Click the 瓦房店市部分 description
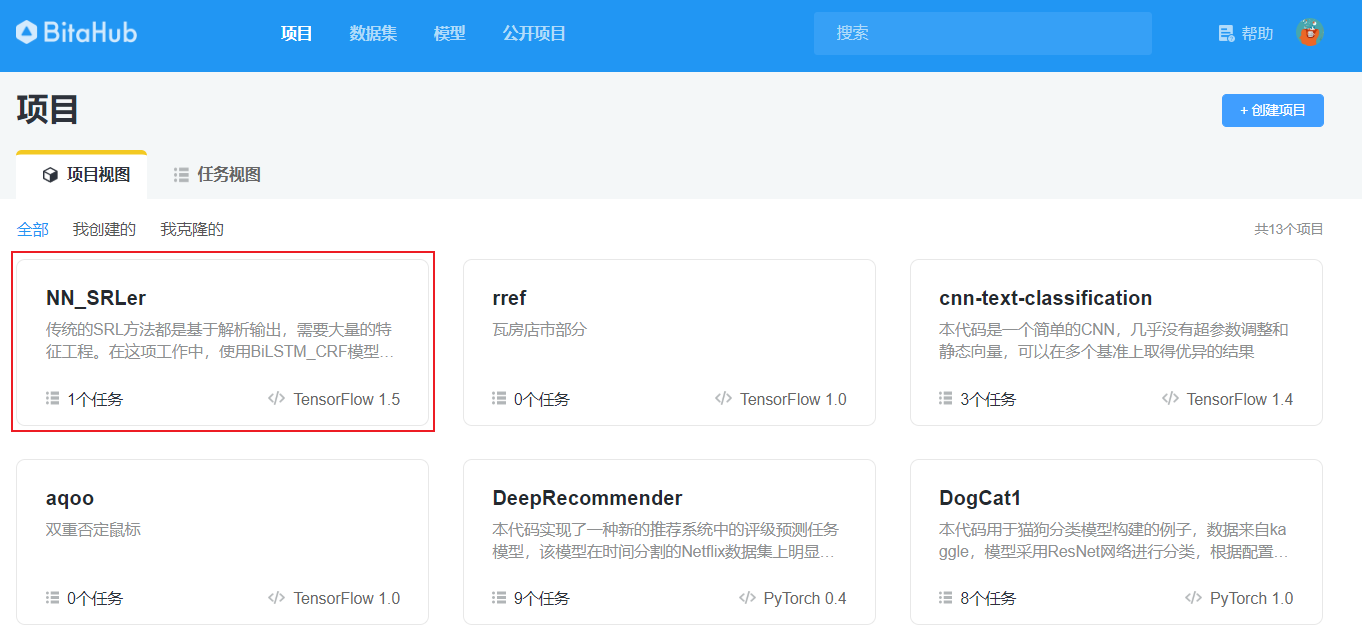The image size is (1362, 641). point(539,329)
